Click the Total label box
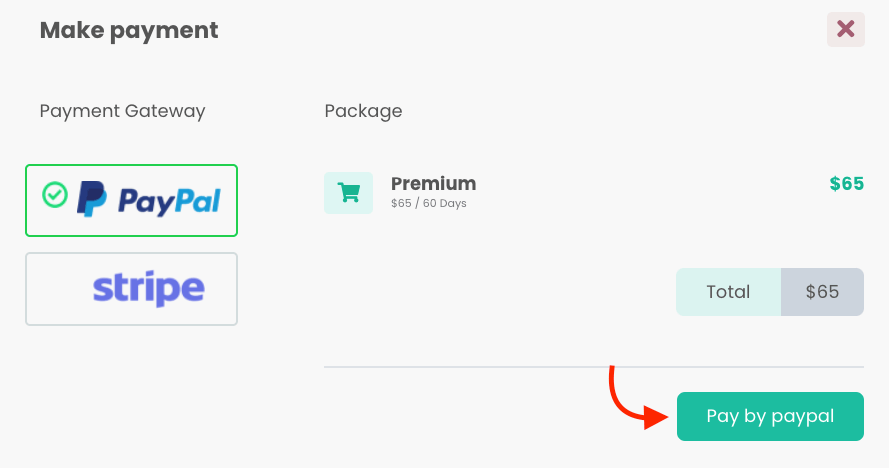The height and width of the screenshot is (468, 889). (728, 292)
